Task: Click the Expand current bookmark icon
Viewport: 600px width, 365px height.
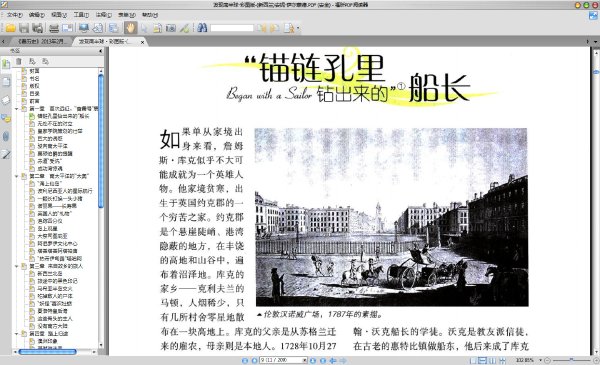Action: point(32,61)
